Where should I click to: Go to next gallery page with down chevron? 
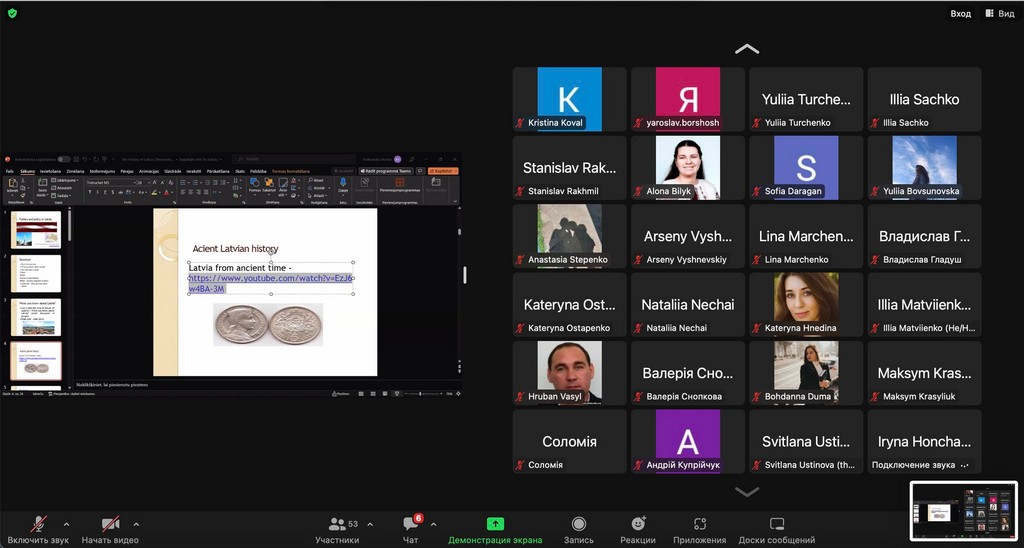click(x=746, y=491)
